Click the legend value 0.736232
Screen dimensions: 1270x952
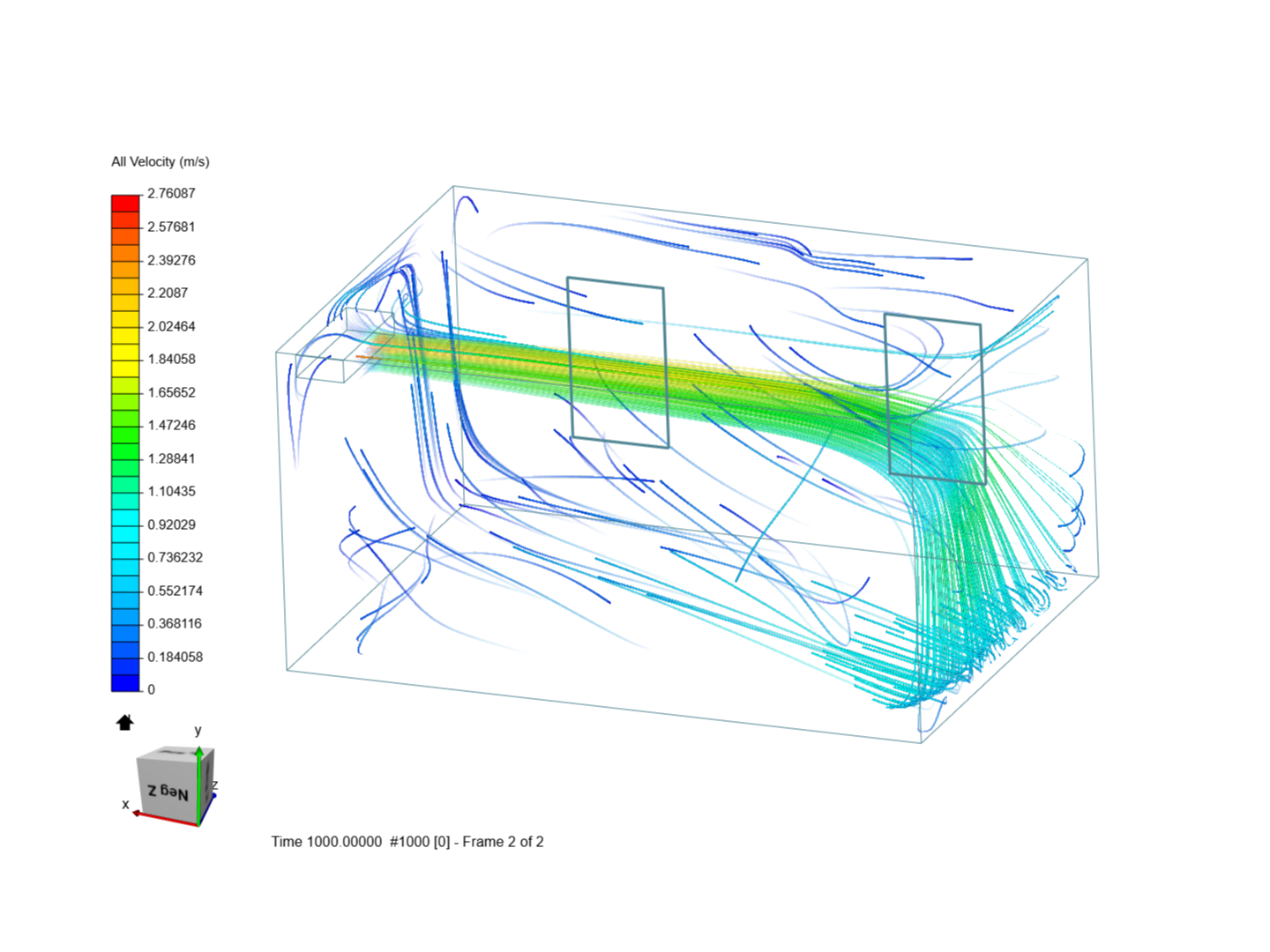[x=175, y=557]
